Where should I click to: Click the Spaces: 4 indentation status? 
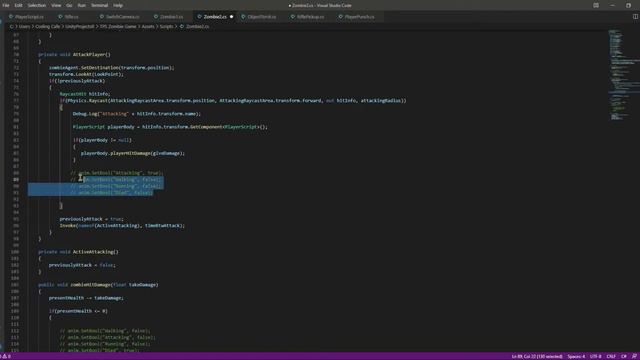click(576, 356)
